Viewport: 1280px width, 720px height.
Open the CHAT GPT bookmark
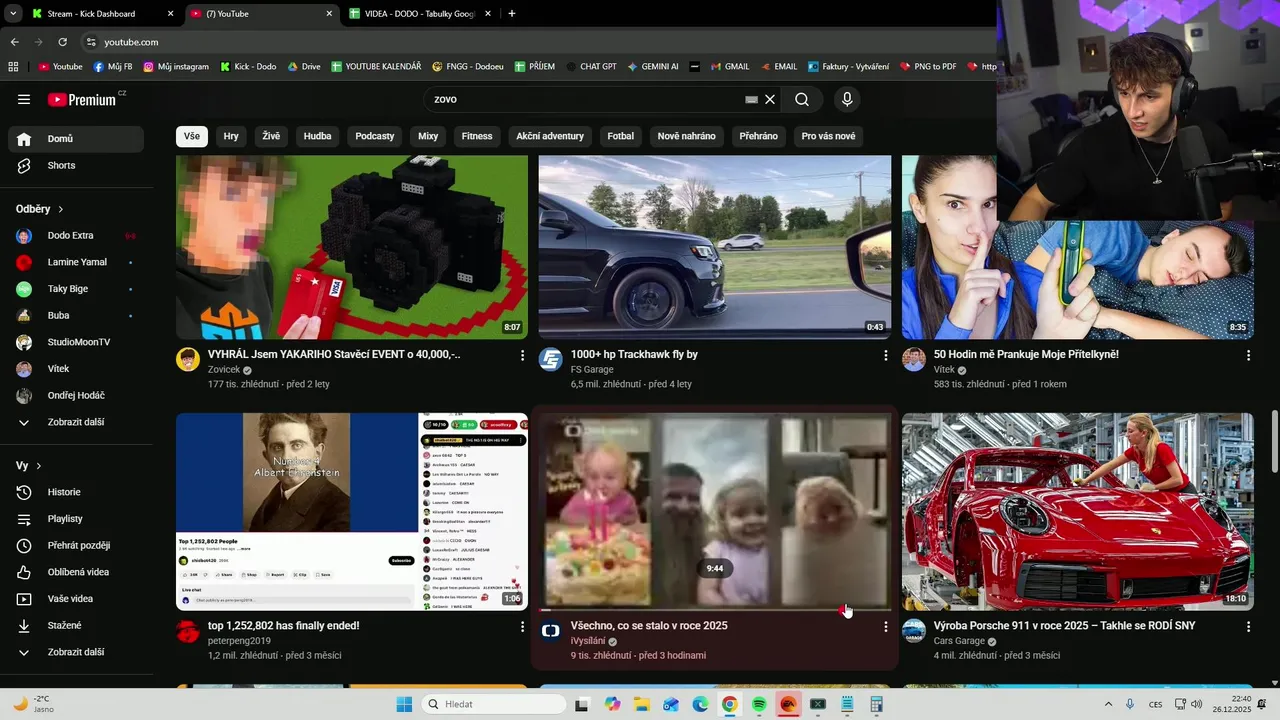(x=590, y=67)
